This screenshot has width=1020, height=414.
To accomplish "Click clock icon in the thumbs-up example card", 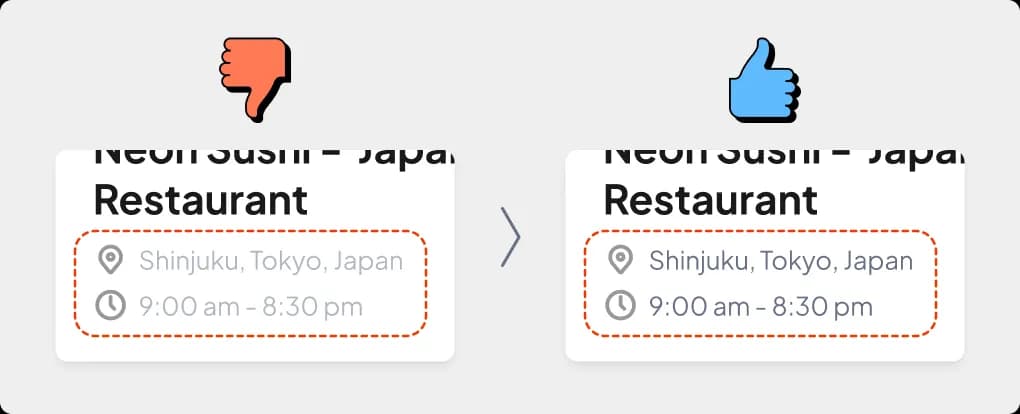I will (621, 306).
